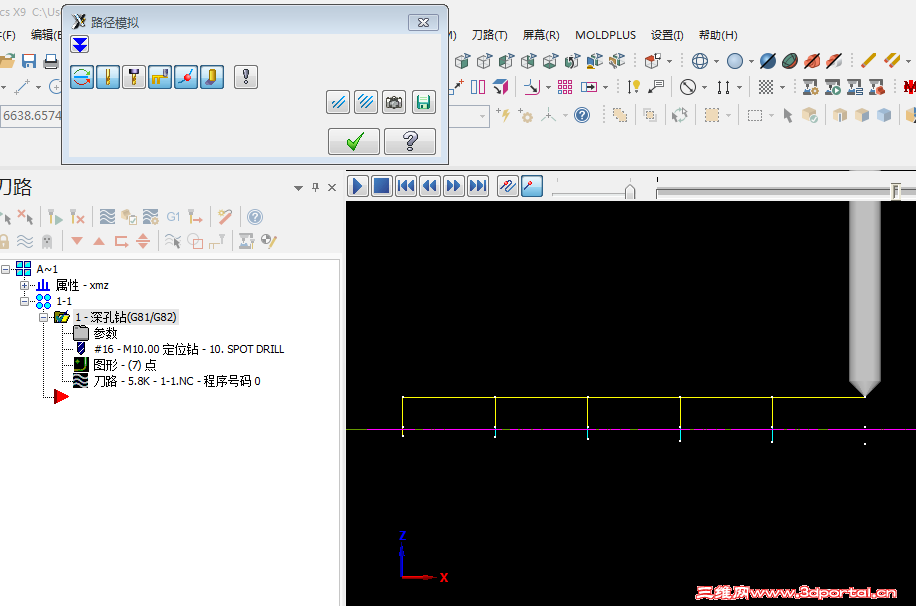This screenshot has width=916, height=606.
Task: Click regenerate all selected operations icon
Action: pyautogui.click(x=55, y=217)
